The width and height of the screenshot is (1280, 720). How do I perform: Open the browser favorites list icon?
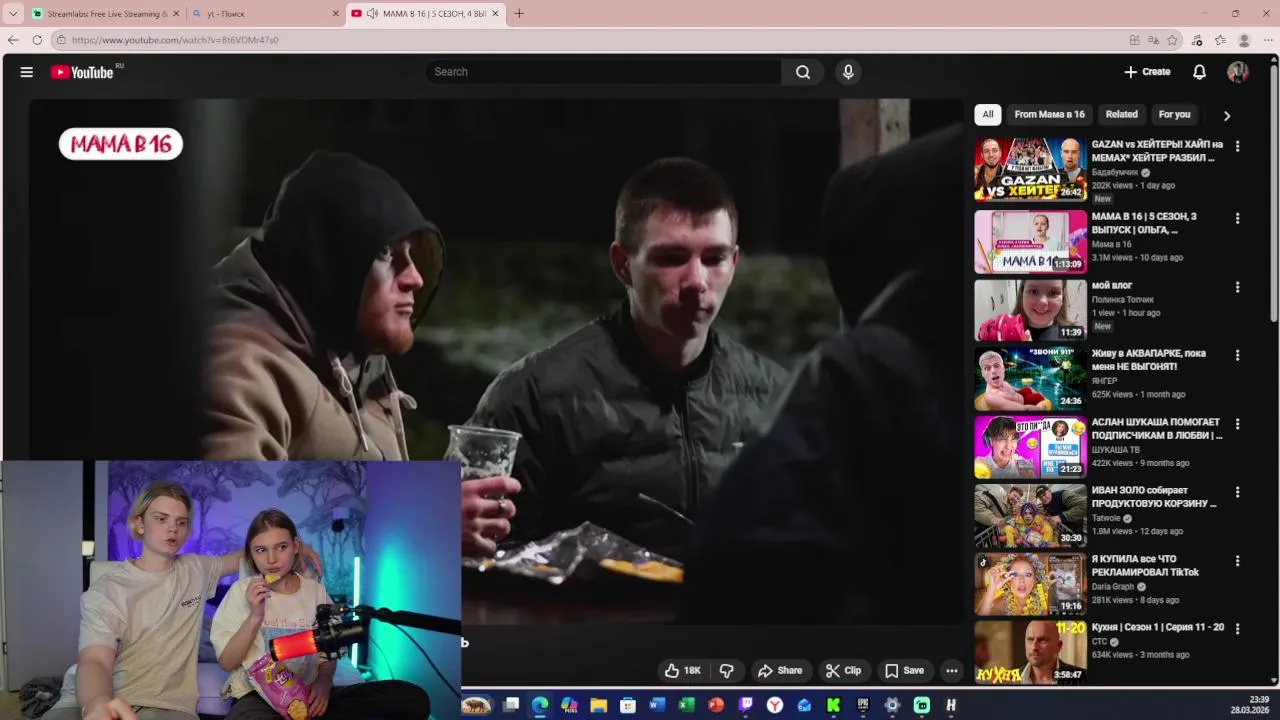[x=1220, y=40]
